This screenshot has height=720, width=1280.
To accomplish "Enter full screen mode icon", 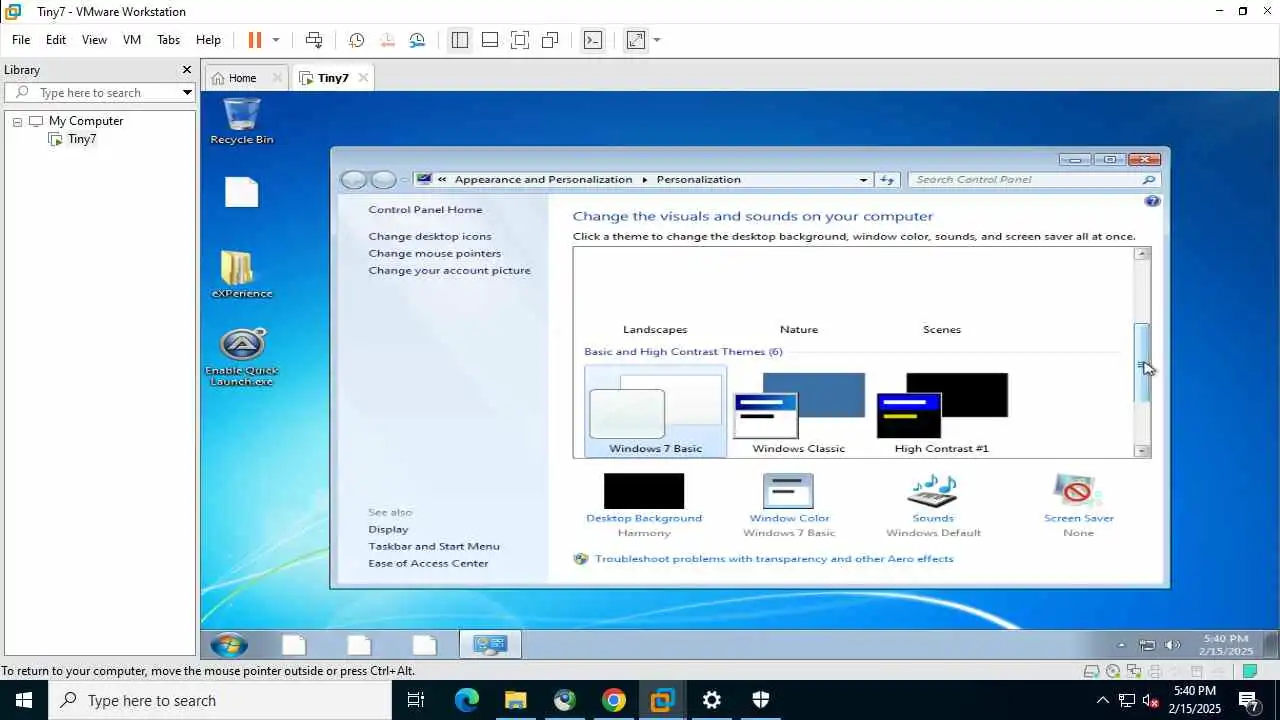I will pos(520,40).
